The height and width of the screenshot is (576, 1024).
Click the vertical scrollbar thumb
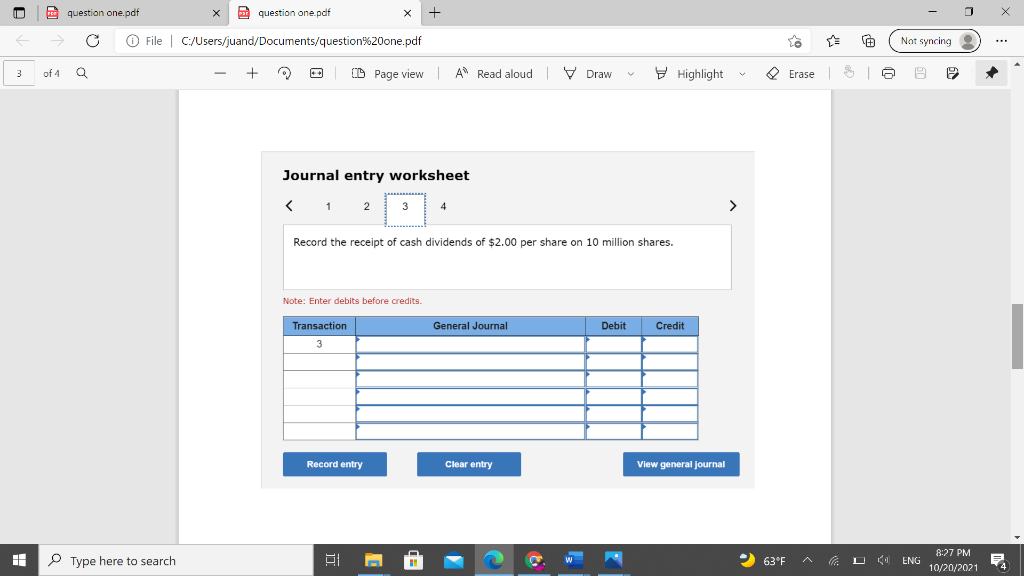(x=1017, y=336)
